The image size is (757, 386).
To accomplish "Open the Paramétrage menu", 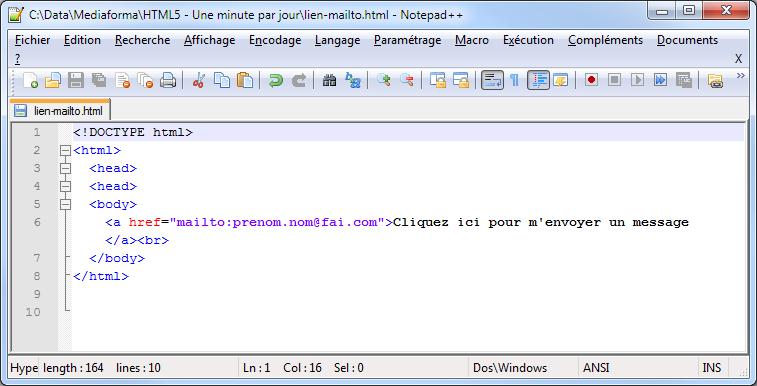I will (407, 40).
